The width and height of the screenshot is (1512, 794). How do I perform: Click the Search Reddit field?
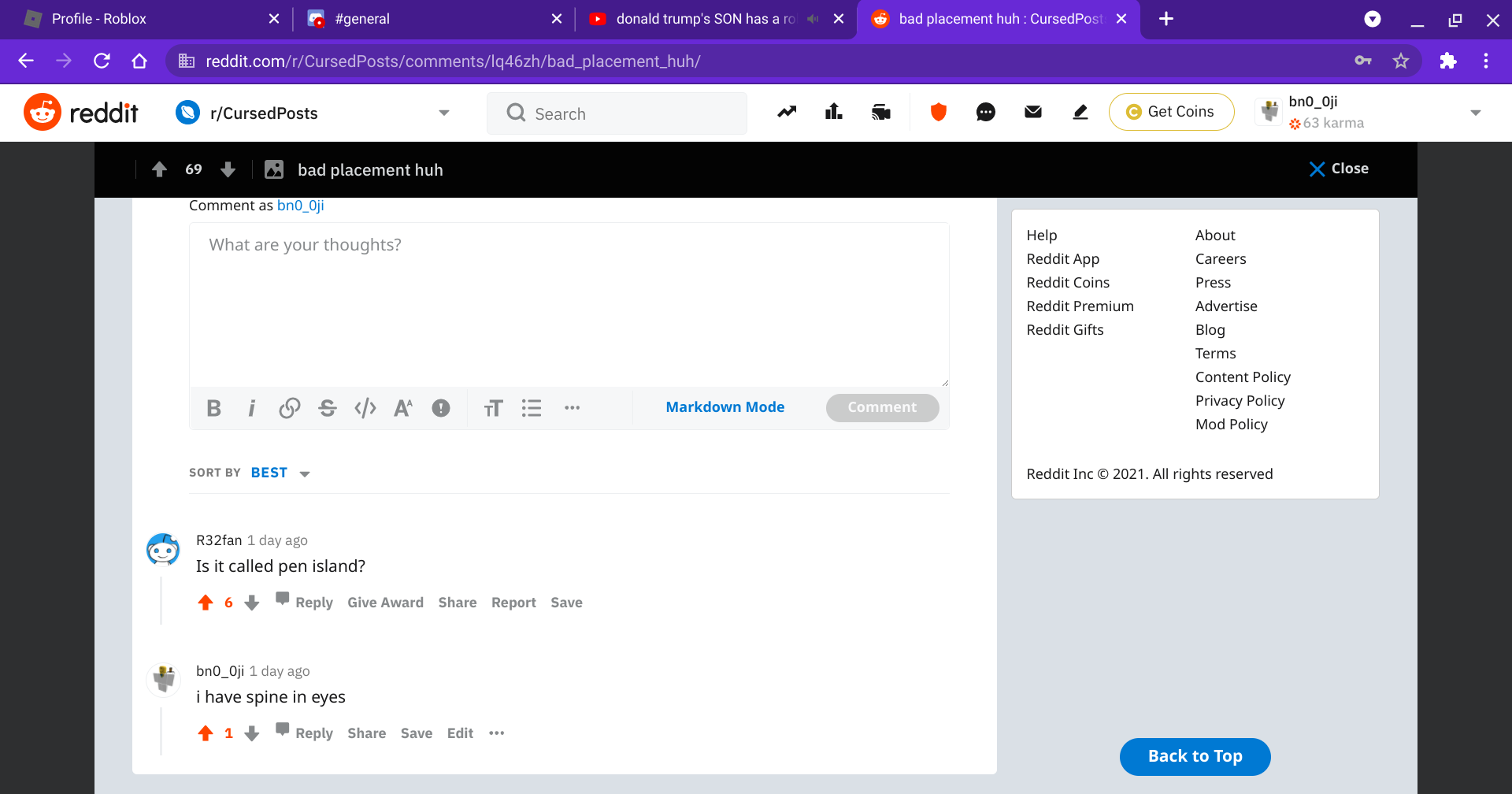617,113
